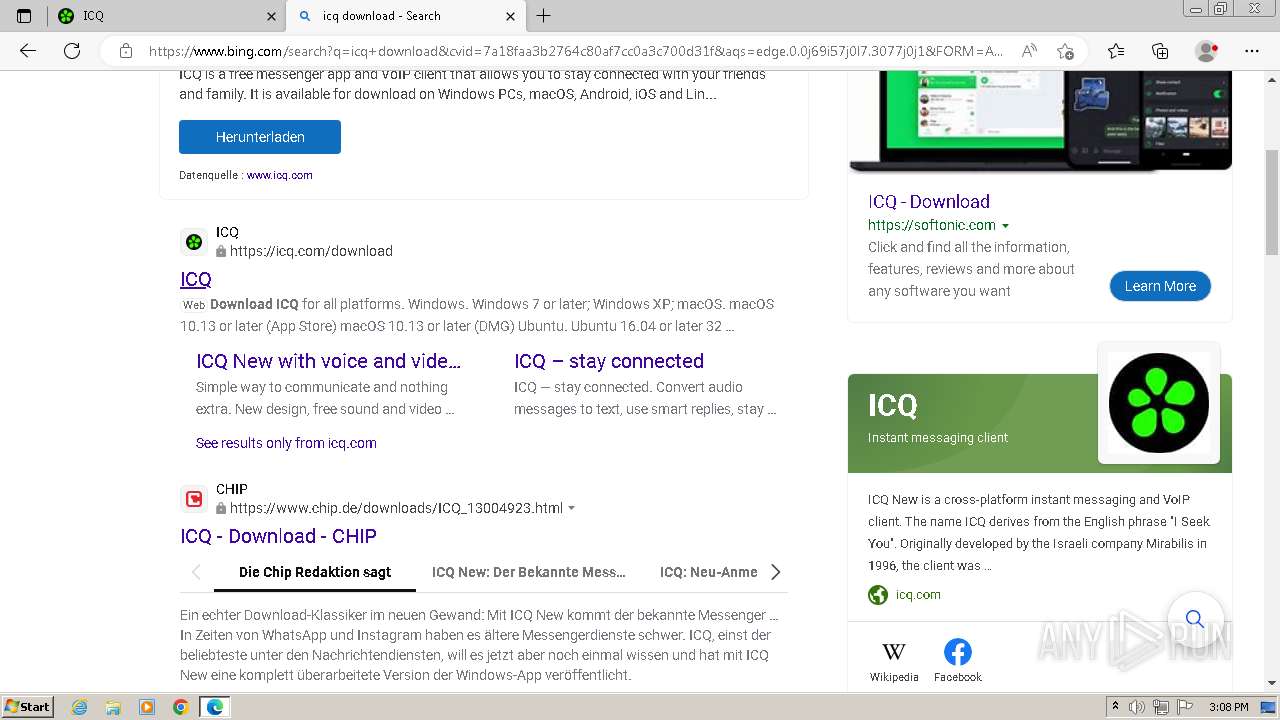Open the media player taskbar icon
The width and height of the screenshot is (1280, 720).
(147, 707)
